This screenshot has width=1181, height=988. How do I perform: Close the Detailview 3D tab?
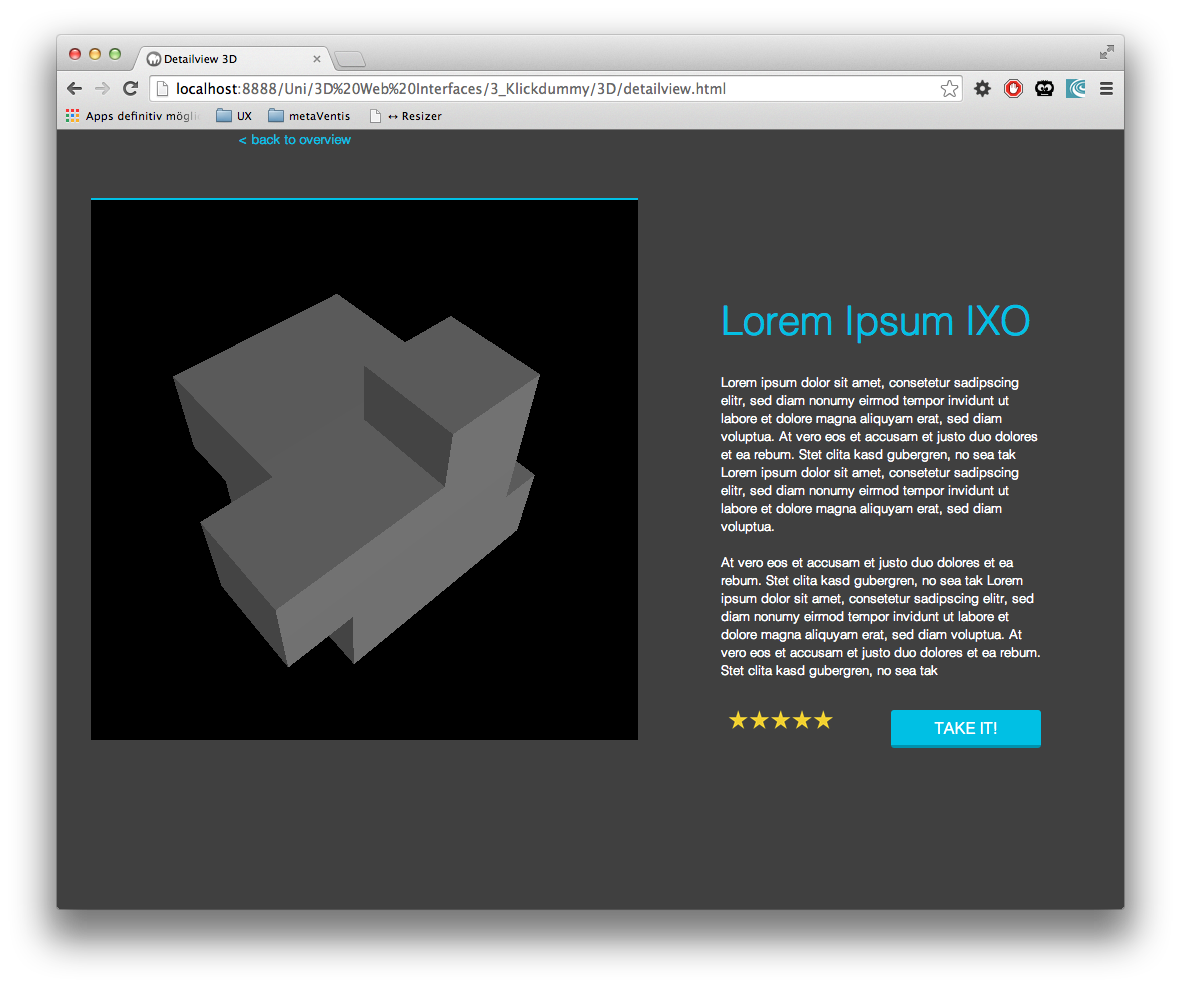tap(317, 59)
